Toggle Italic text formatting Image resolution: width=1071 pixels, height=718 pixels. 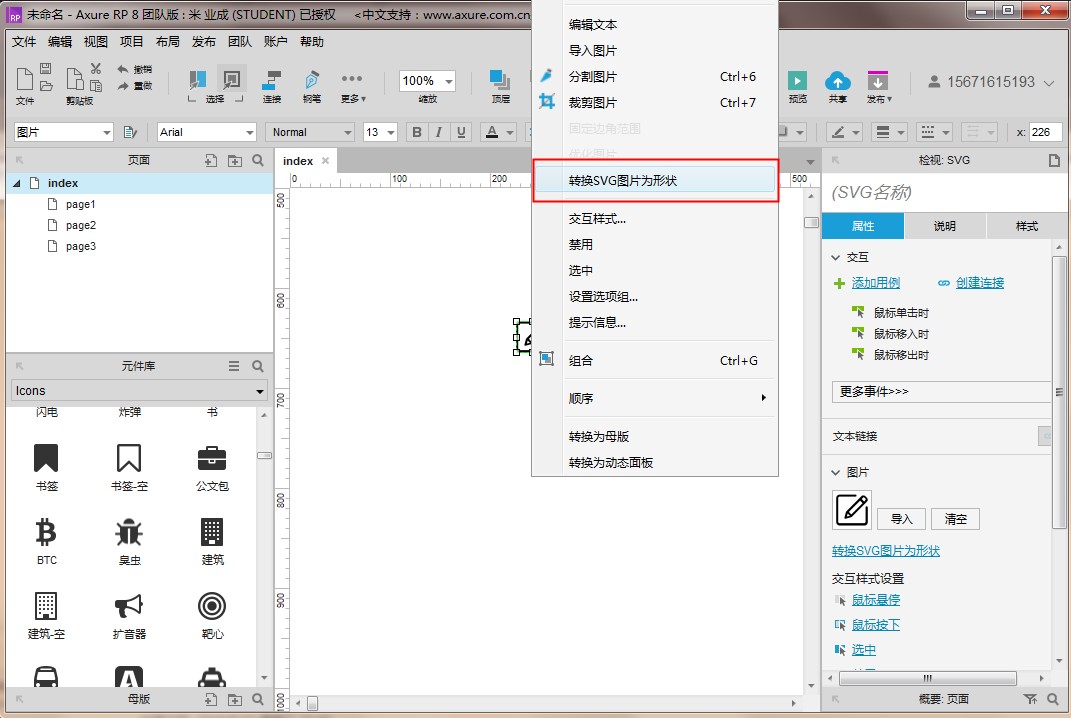(x=439, y=132)
